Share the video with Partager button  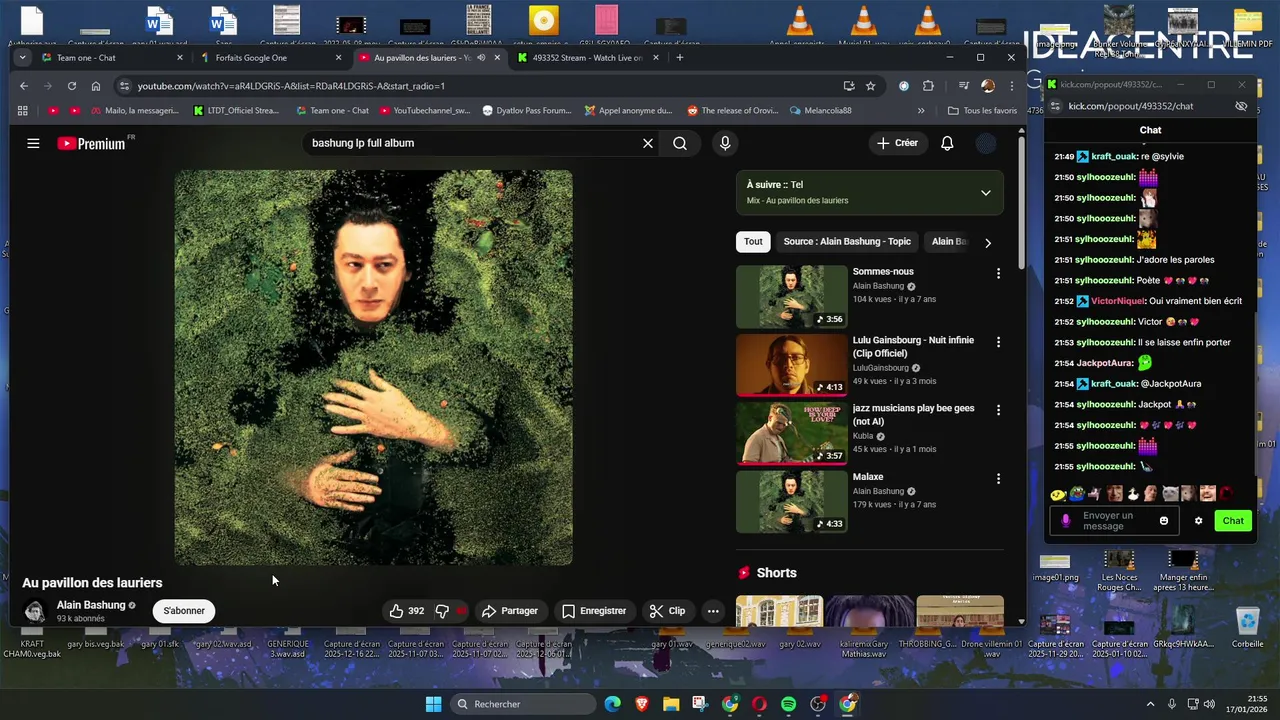tap(509, 611)
